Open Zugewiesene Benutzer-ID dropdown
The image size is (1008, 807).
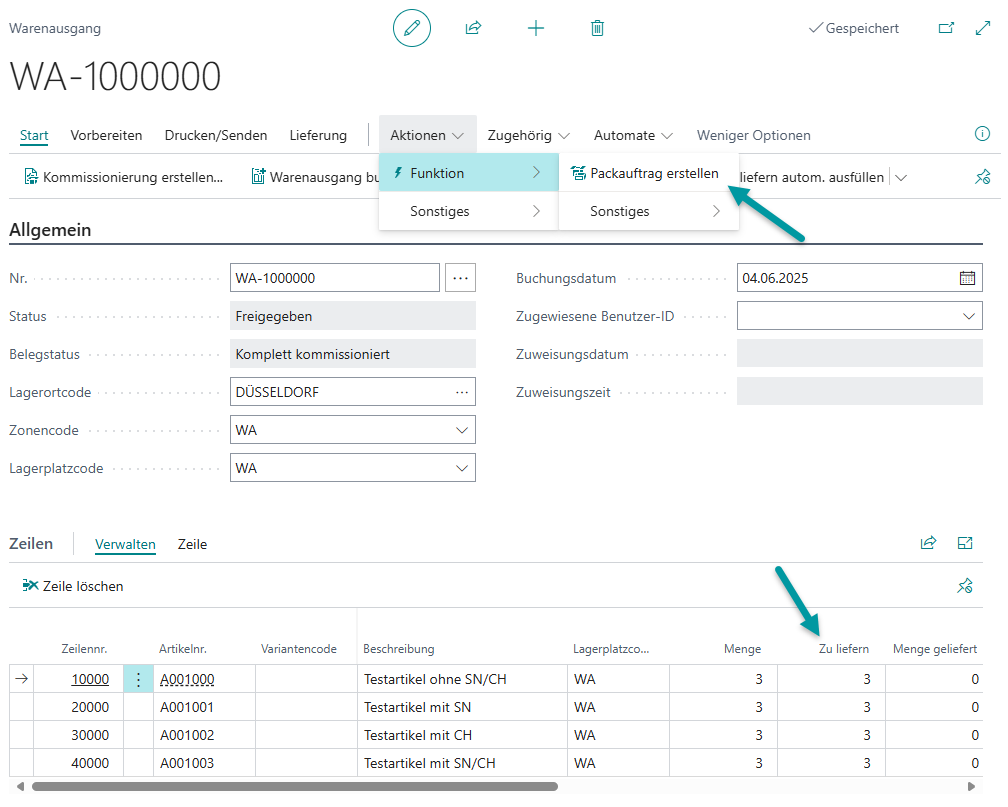click(968, 316)
